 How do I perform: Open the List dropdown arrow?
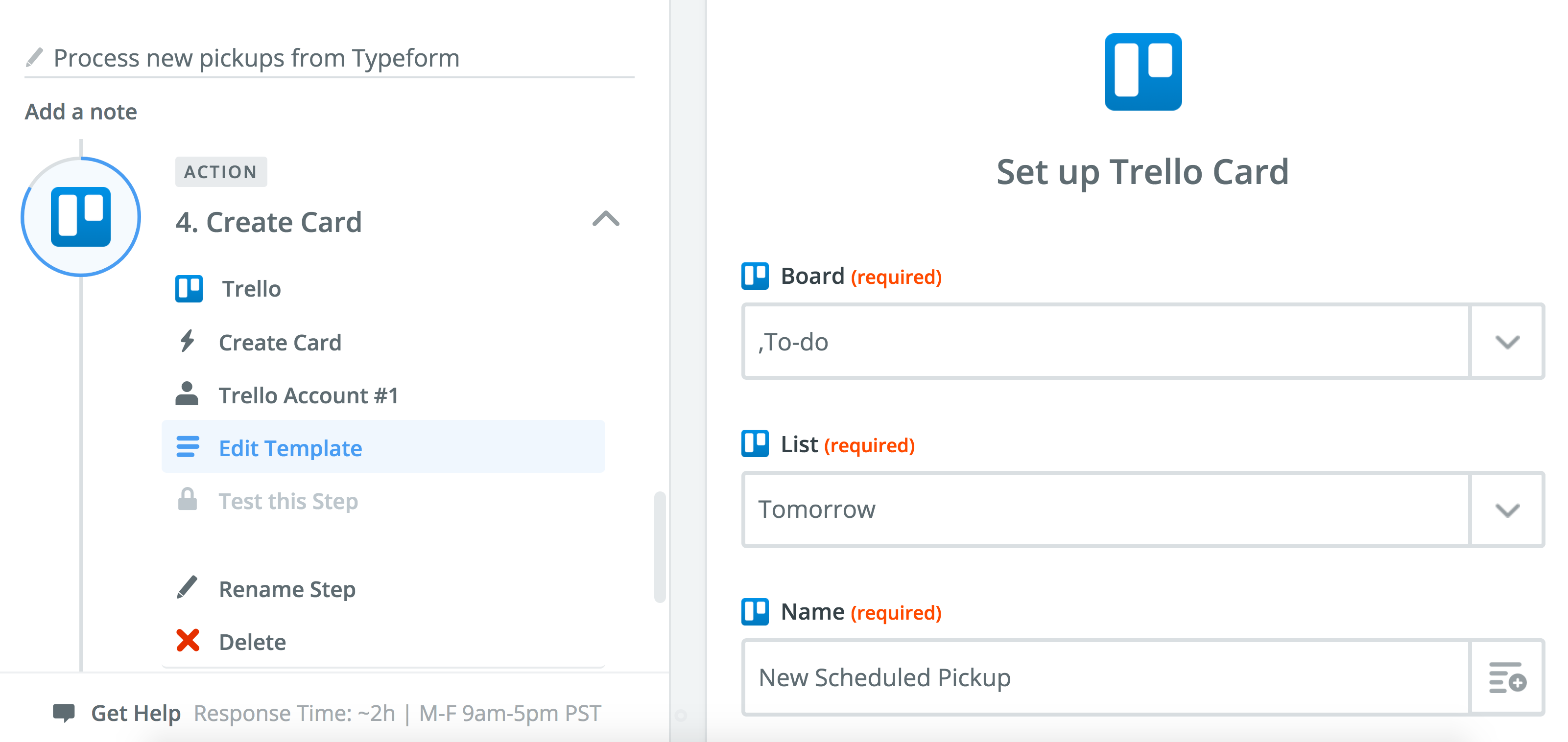coord(1507,510)
